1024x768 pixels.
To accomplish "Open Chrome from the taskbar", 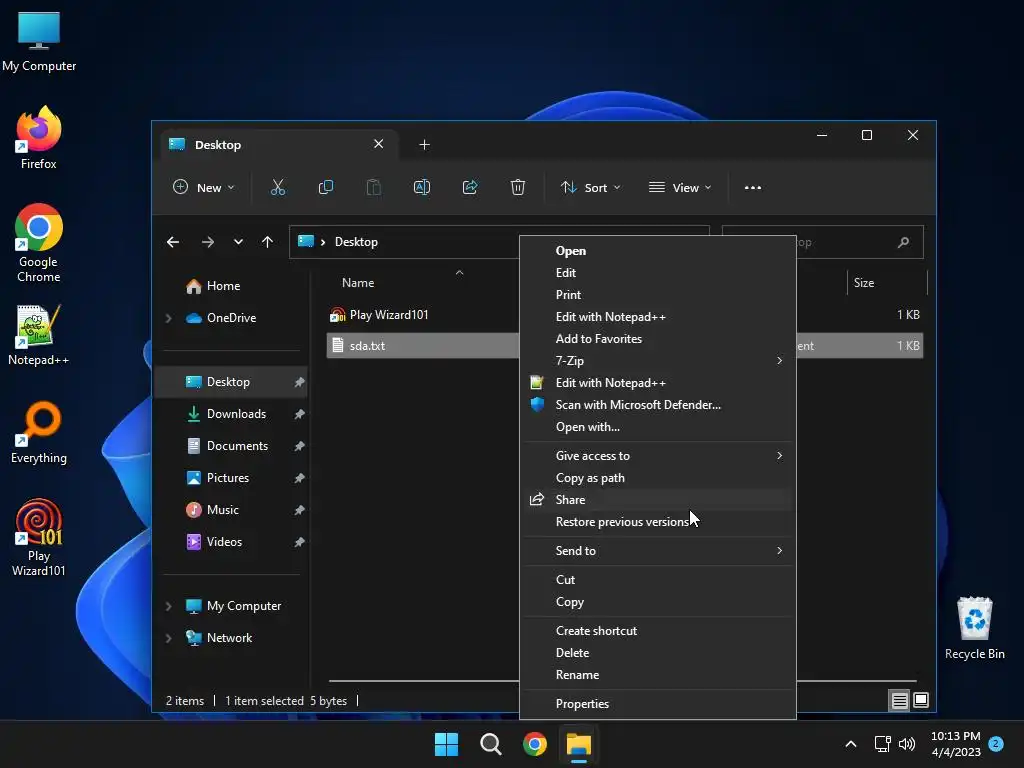I will 534,744.
